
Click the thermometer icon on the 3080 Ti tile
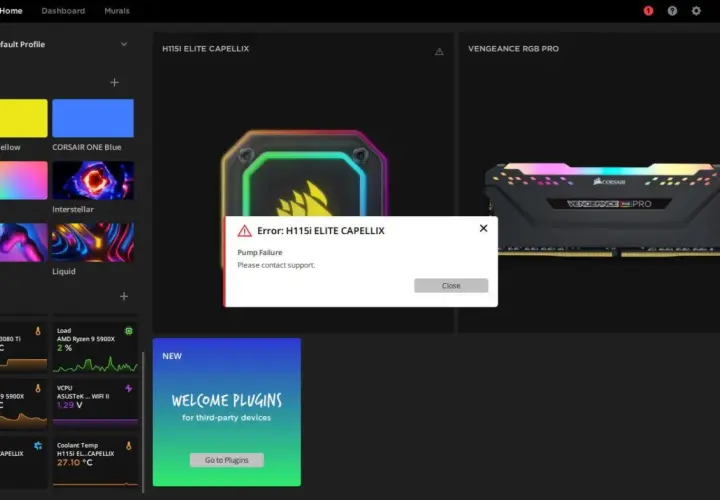38,331
